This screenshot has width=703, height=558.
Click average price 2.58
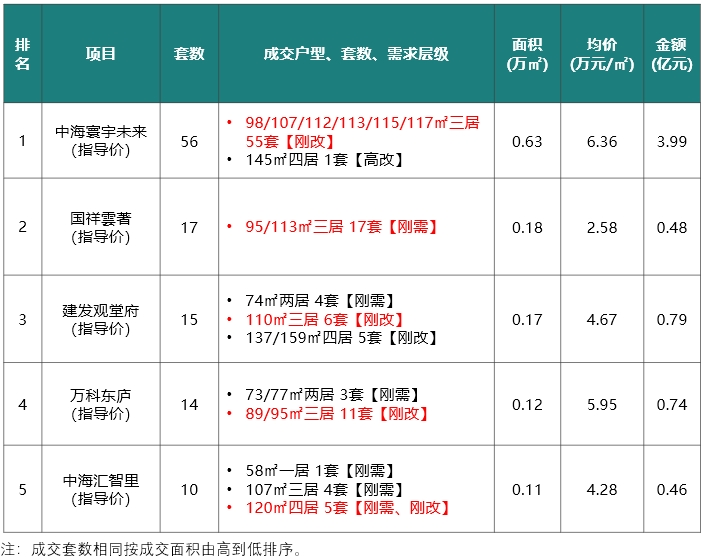point(602,228)
